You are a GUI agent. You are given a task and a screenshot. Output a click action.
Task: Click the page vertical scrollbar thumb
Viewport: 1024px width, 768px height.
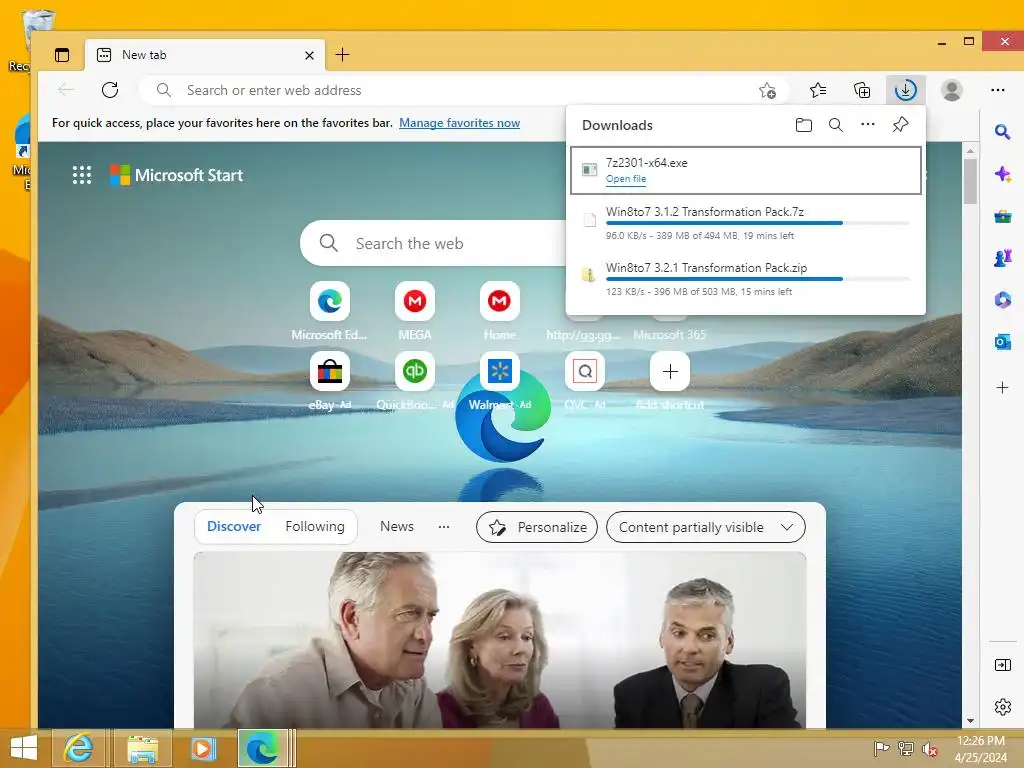point(970,181)
